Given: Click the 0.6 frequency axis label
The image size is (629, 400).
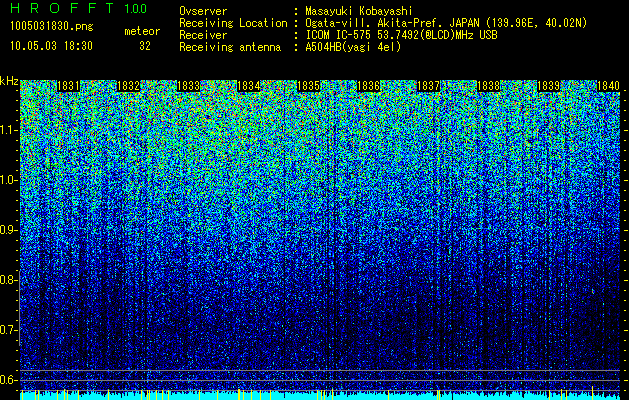Looking at the screenshot, I should (x=9, y=380).
